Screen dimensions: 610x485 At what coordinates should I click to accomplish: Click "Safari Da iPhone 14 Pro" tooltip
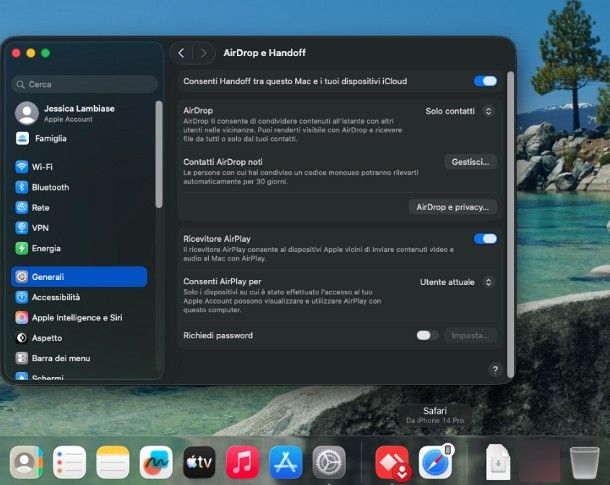pos(435,415)
